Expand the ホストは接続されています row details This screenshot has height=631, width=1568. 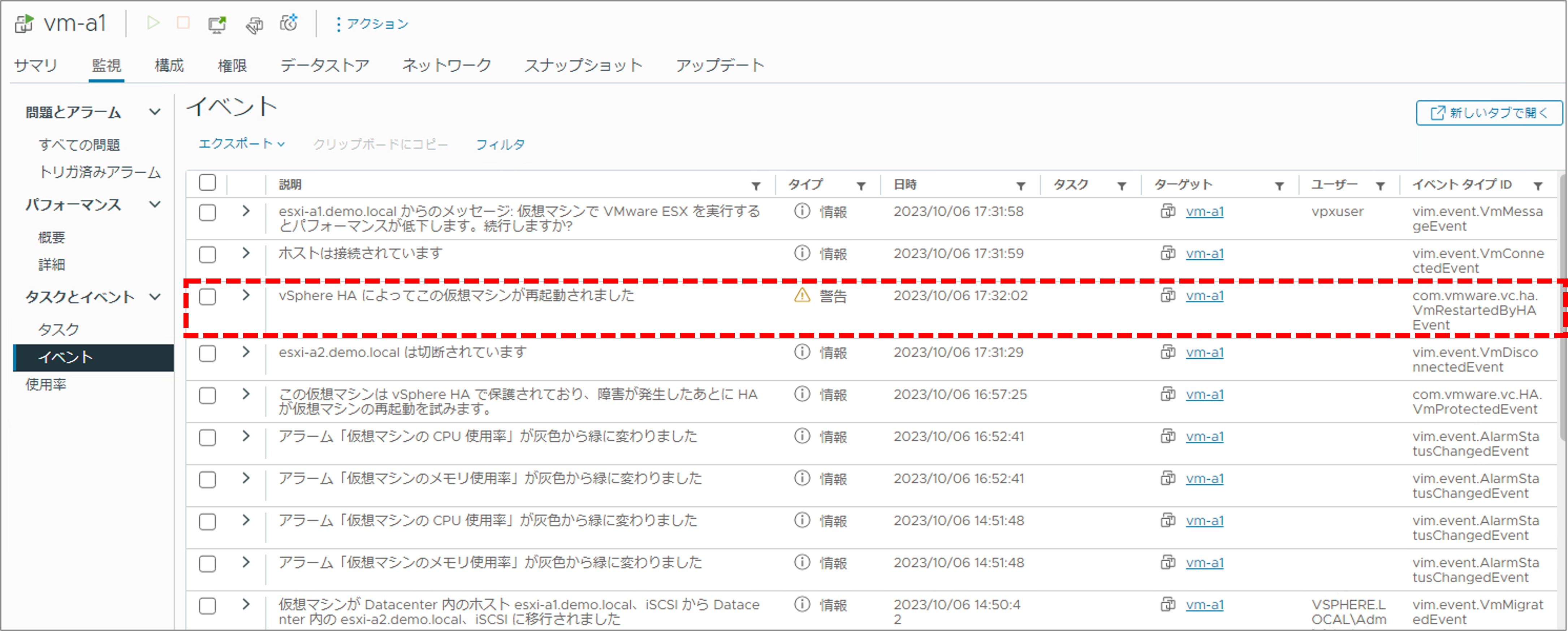tap(246, 253)
